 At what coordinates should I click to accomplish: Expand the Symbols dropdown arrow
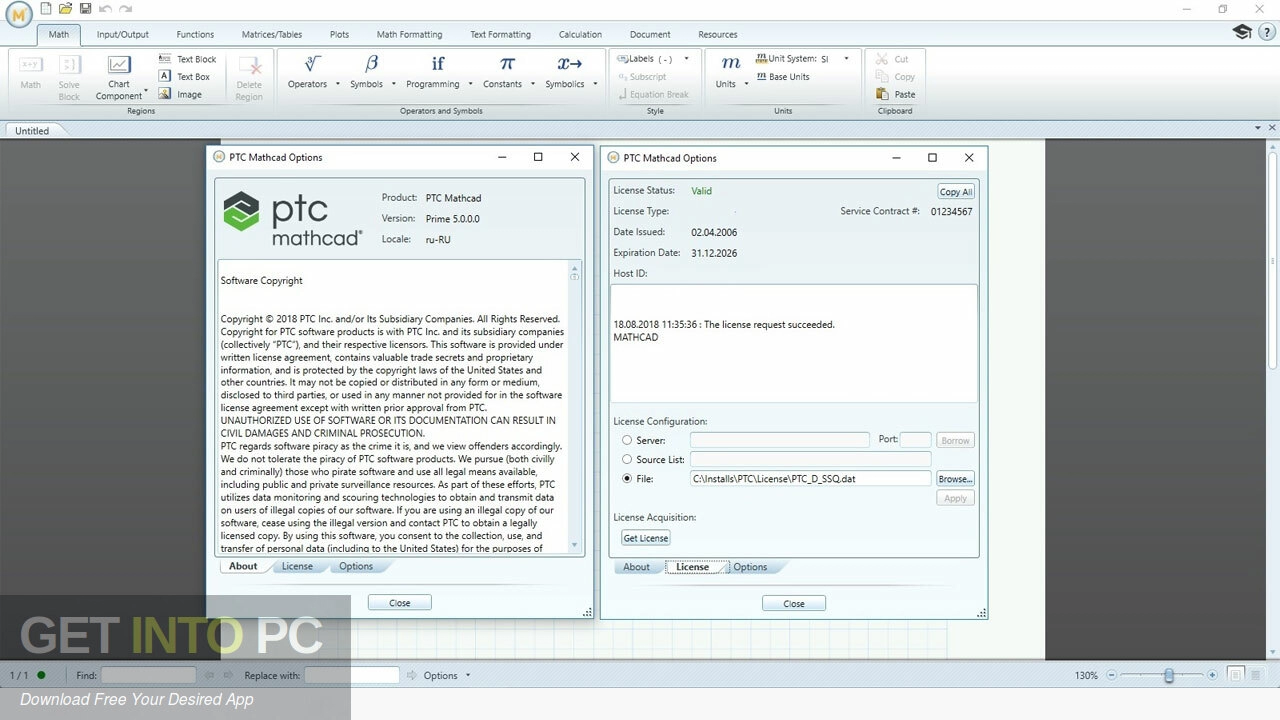tap(394, 84)
